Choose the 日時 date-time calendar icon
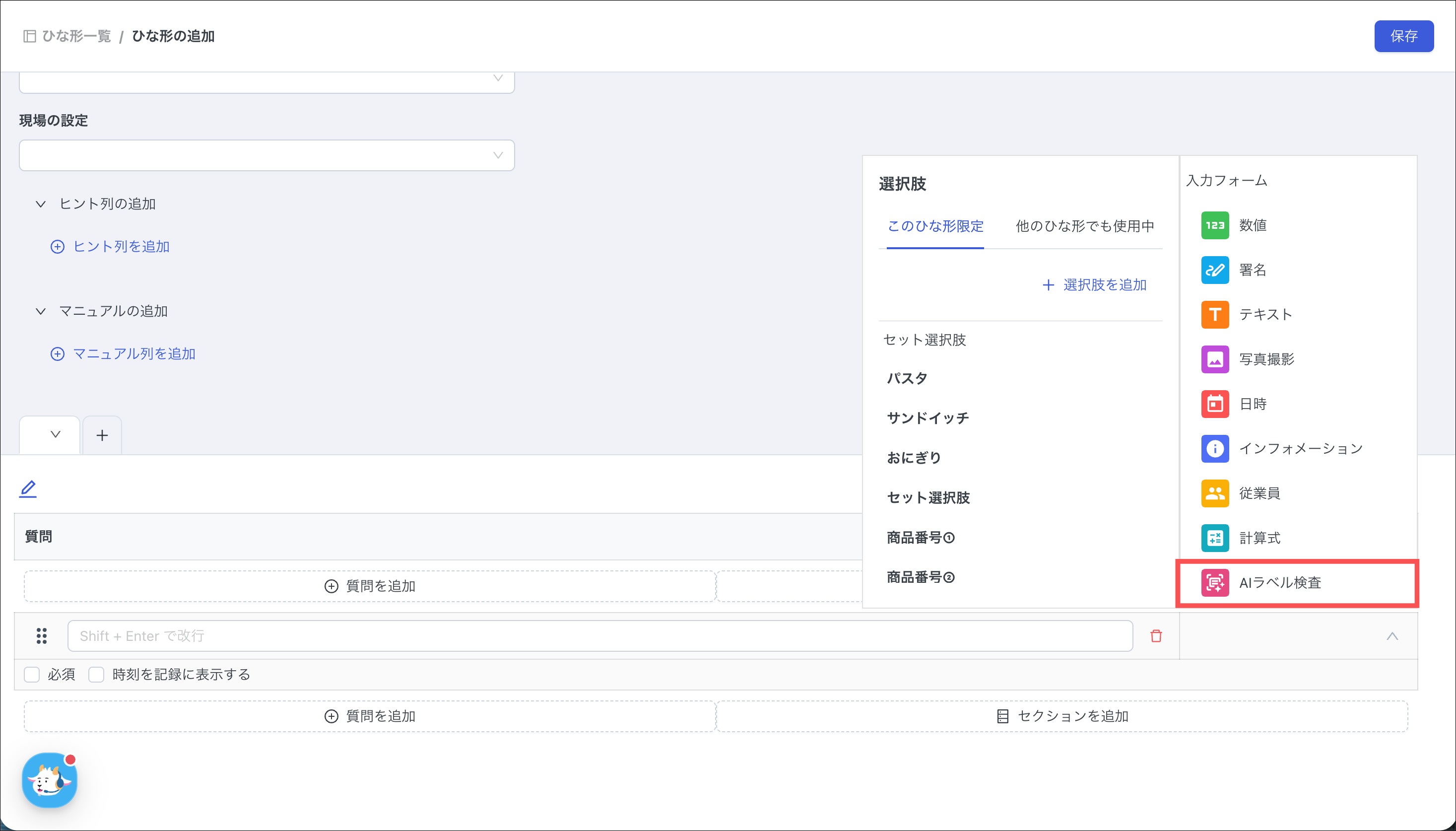The height and width of the screenshot is (831, 1456). (x=1215, y=404)
